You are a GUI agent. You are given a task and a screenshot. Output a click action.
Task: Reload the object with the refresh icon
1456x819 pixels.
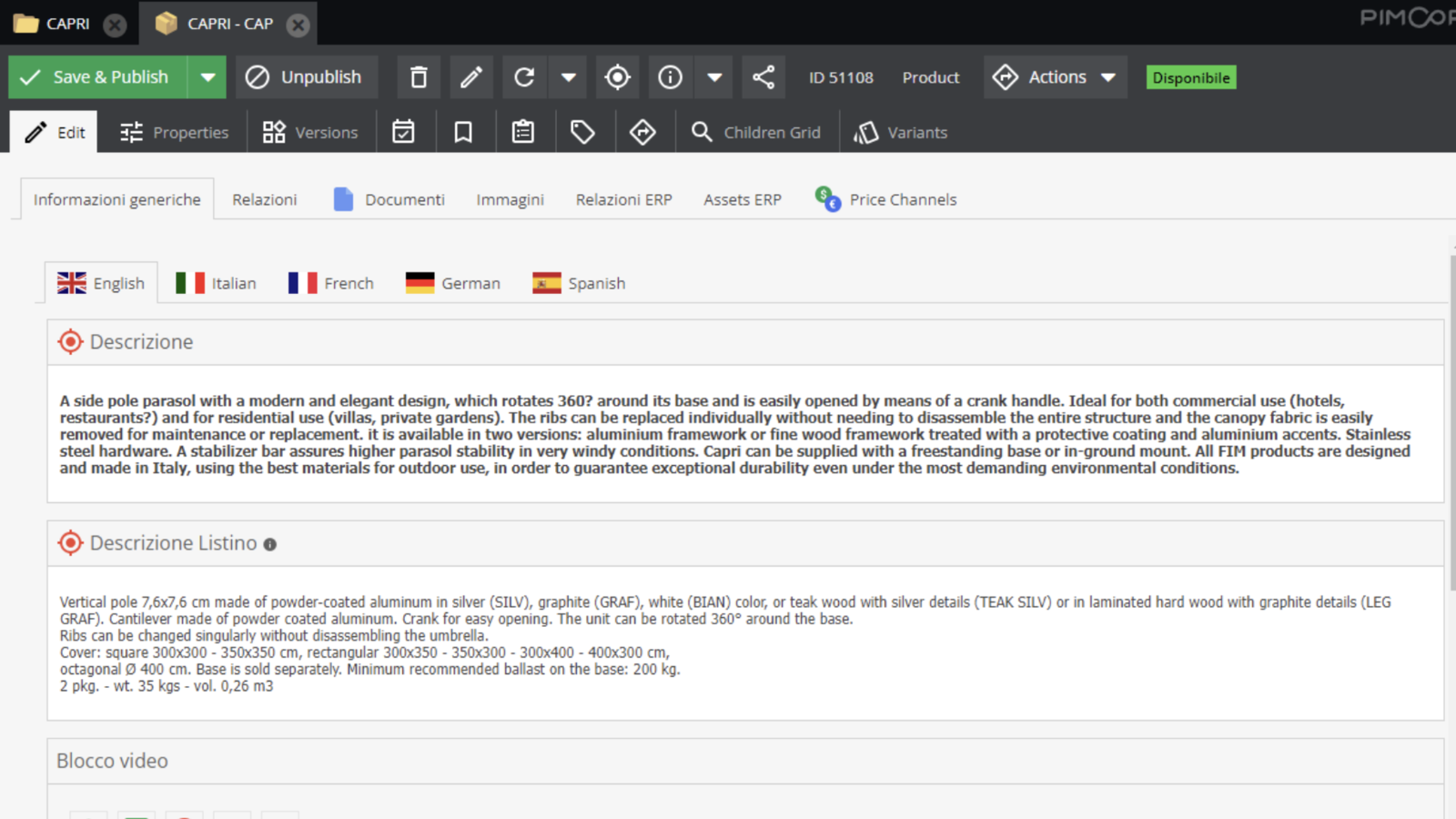point(524,77)
